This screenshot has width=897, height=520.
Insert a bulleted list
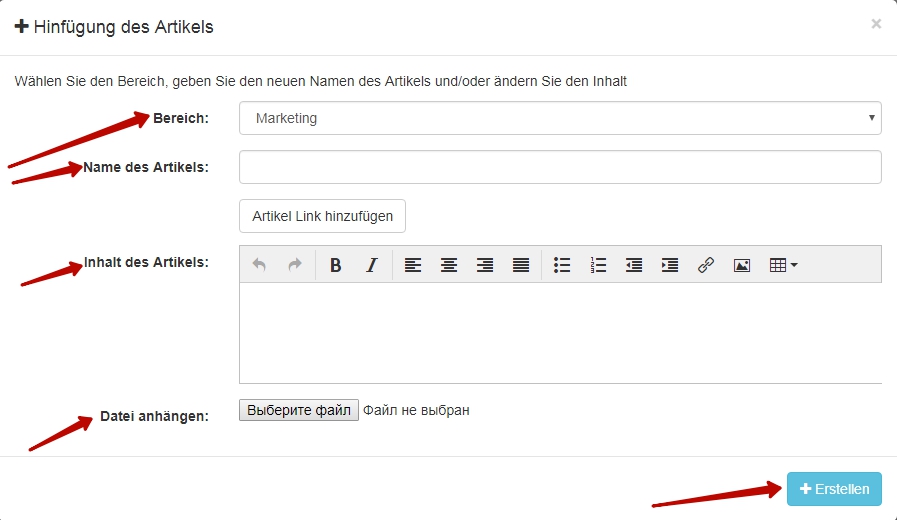562,265
